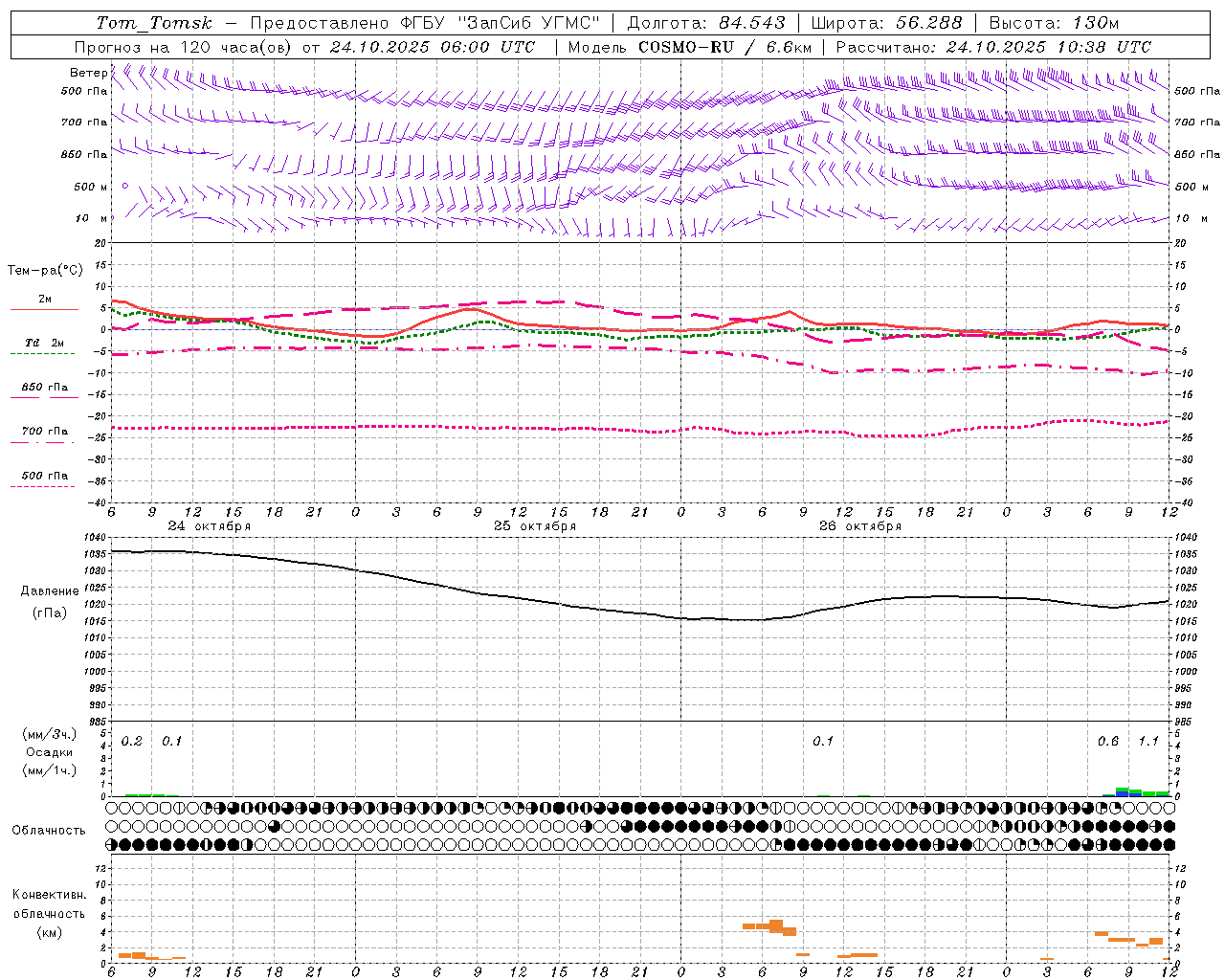Click the 25 октября date label
This screenshot has width=1225, height=980.
click(534, 525)
